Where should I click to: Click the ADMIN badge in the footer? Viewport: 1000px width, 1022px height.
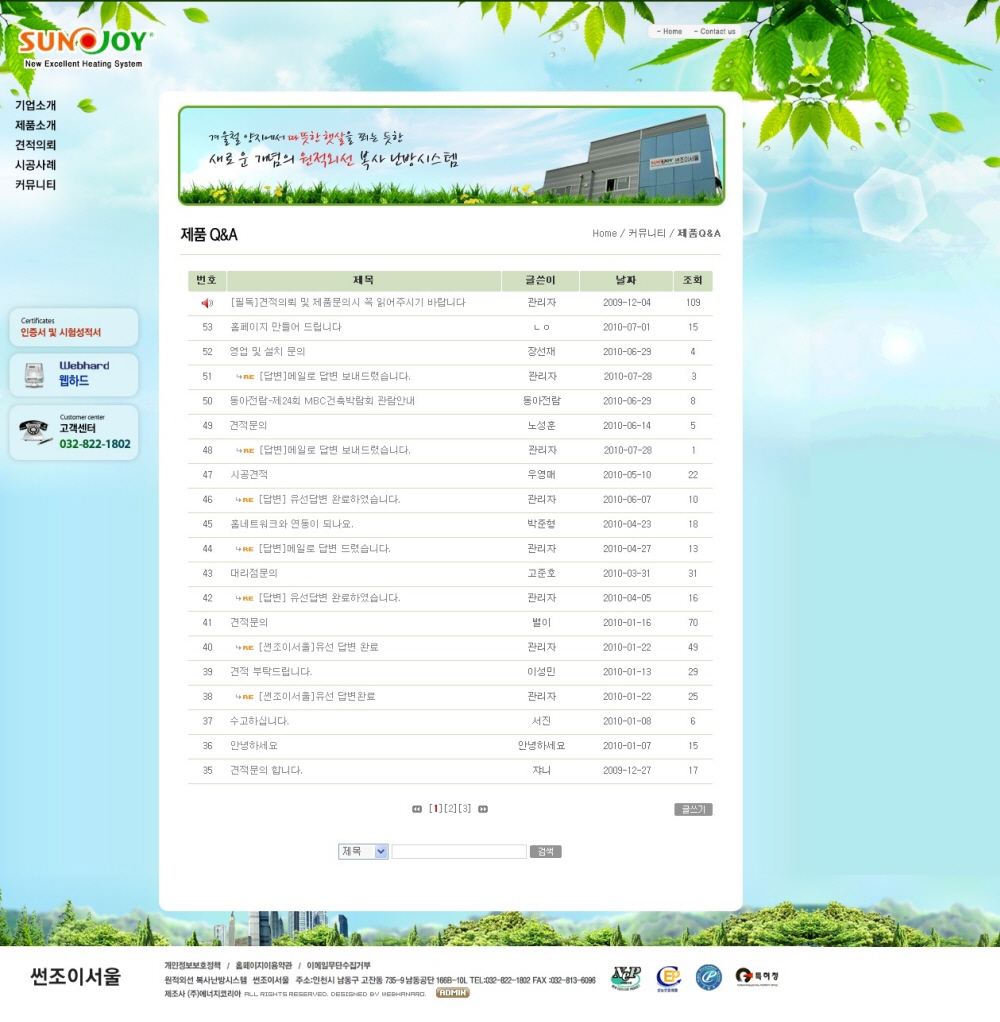point(452,993)
